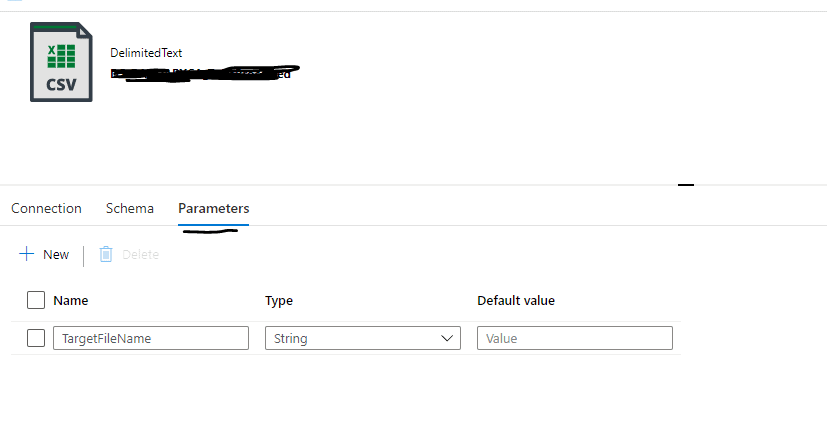Switch to the Connection tab

coord(46,208)
